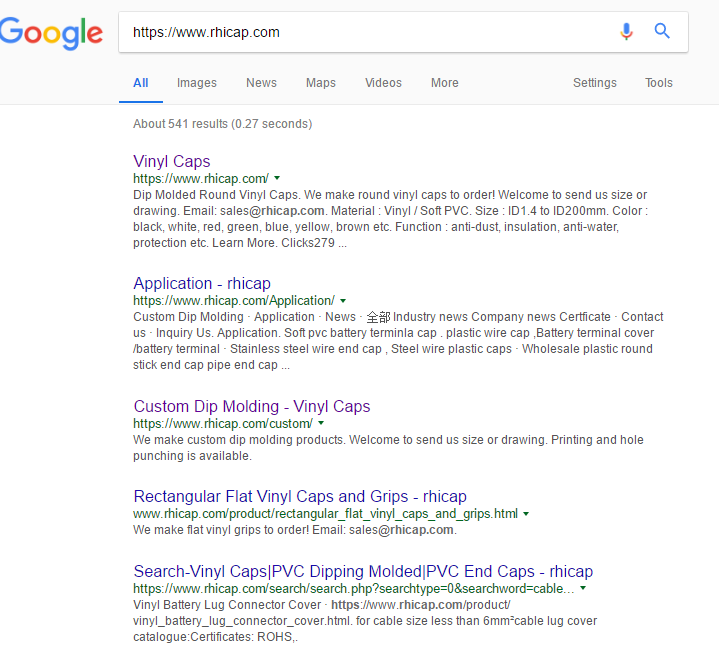The width and height of the screenshot is (719, 645).
Task: Open Rectangular Flat Vinyl Caps and Grips result
Action: [x=300, y=496]
